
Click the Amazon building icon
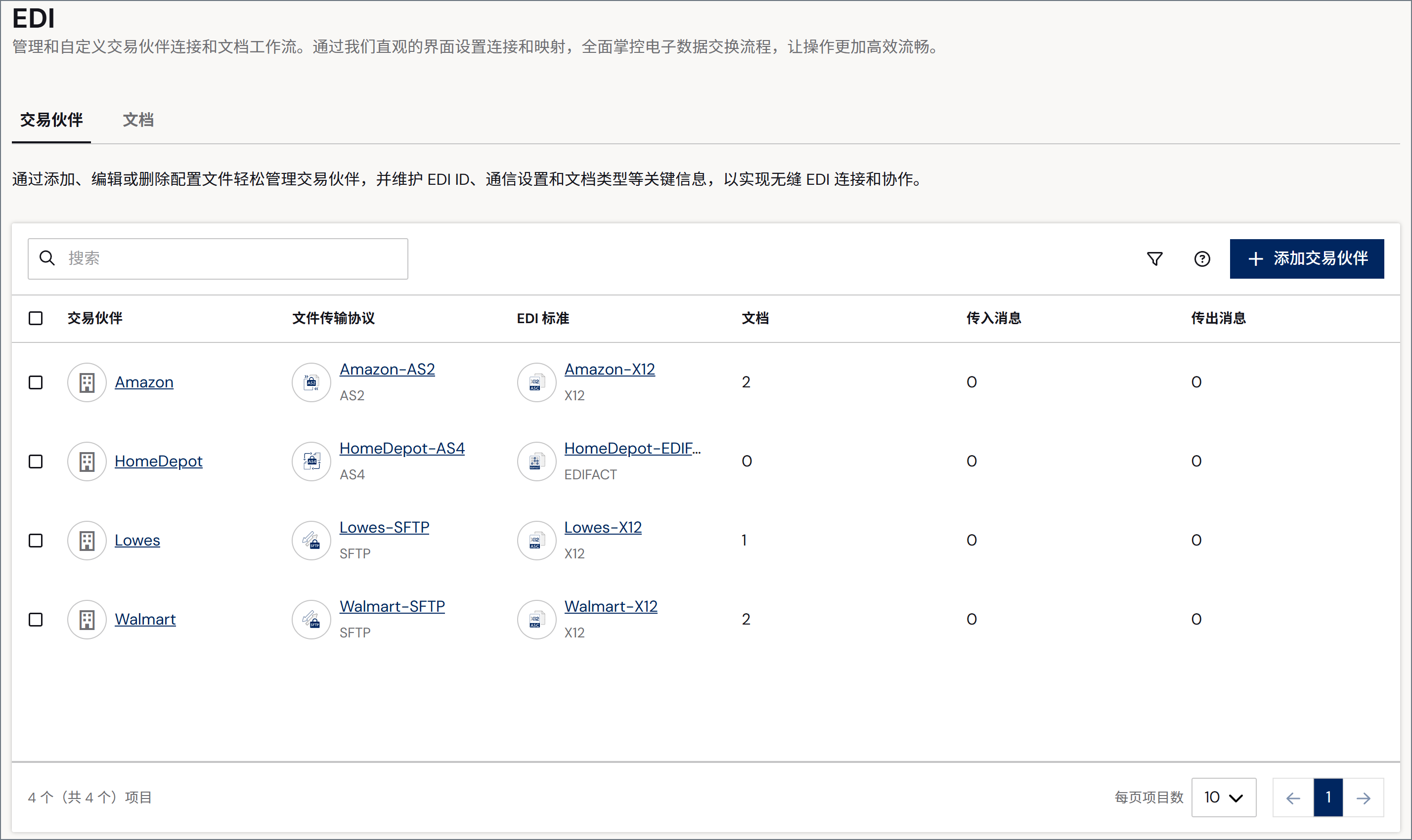coord(87,382)
